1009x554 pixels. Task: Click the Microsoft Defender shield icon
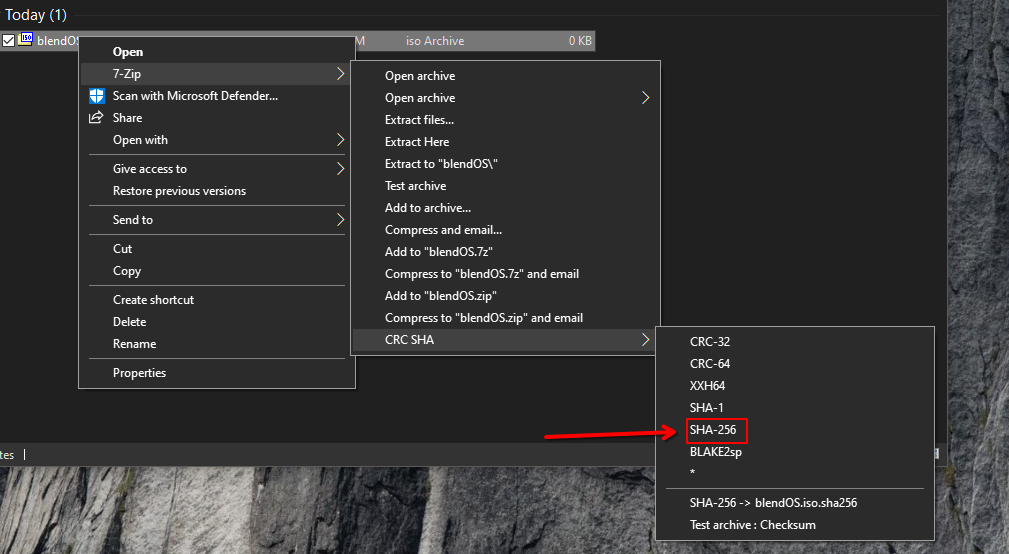pyautogui.click(x=96, y=96)
